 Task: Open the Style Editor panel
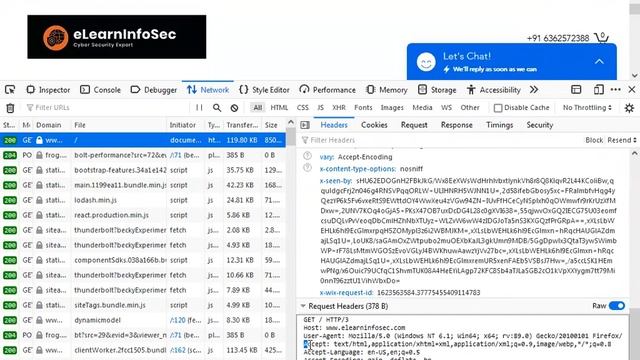coord(264,90)
